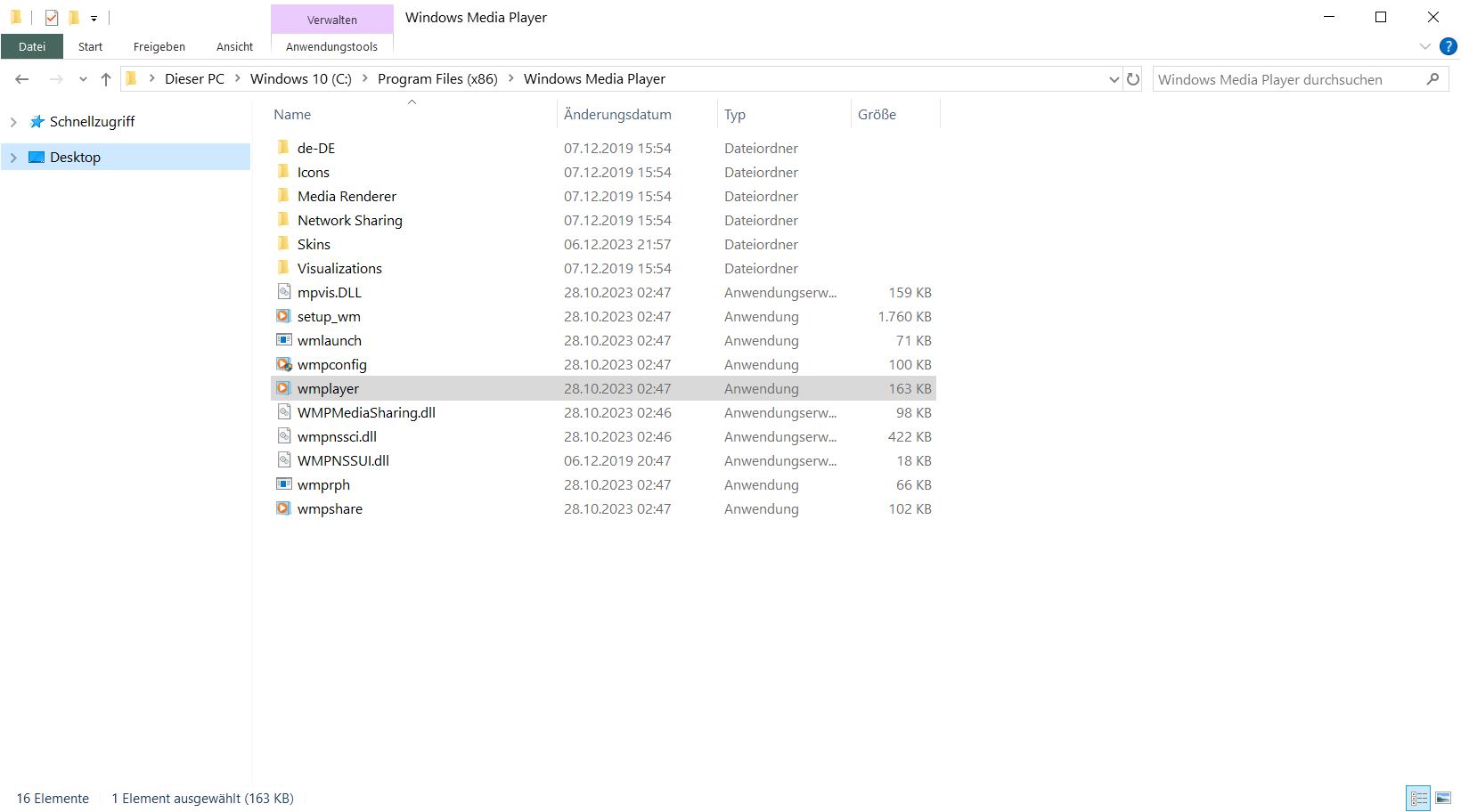Click Properties quick access toolbar icon
The width and height of the screenshot is (1461, 812).
(52, 17)
